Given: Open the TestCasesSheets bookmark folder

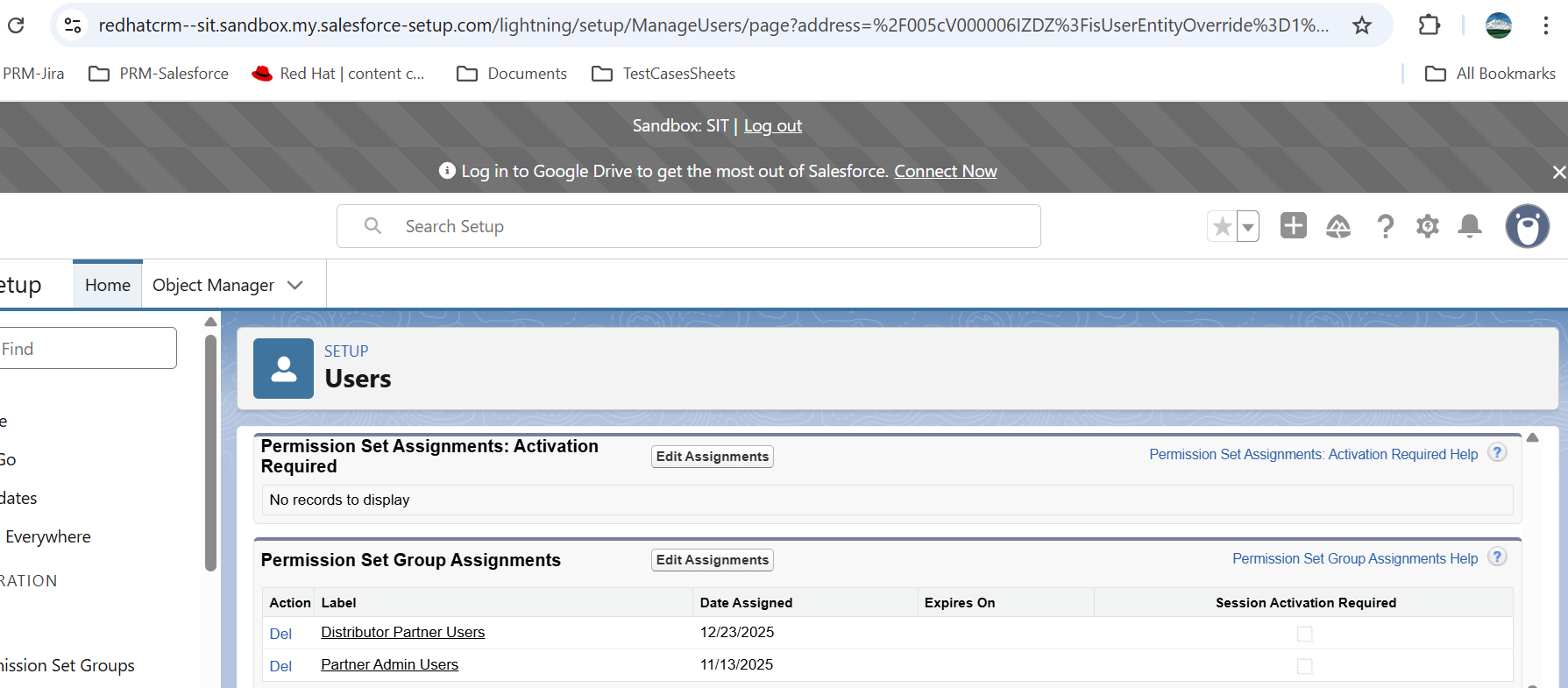Looking at the screenshot, I should (x=663, y=74).
